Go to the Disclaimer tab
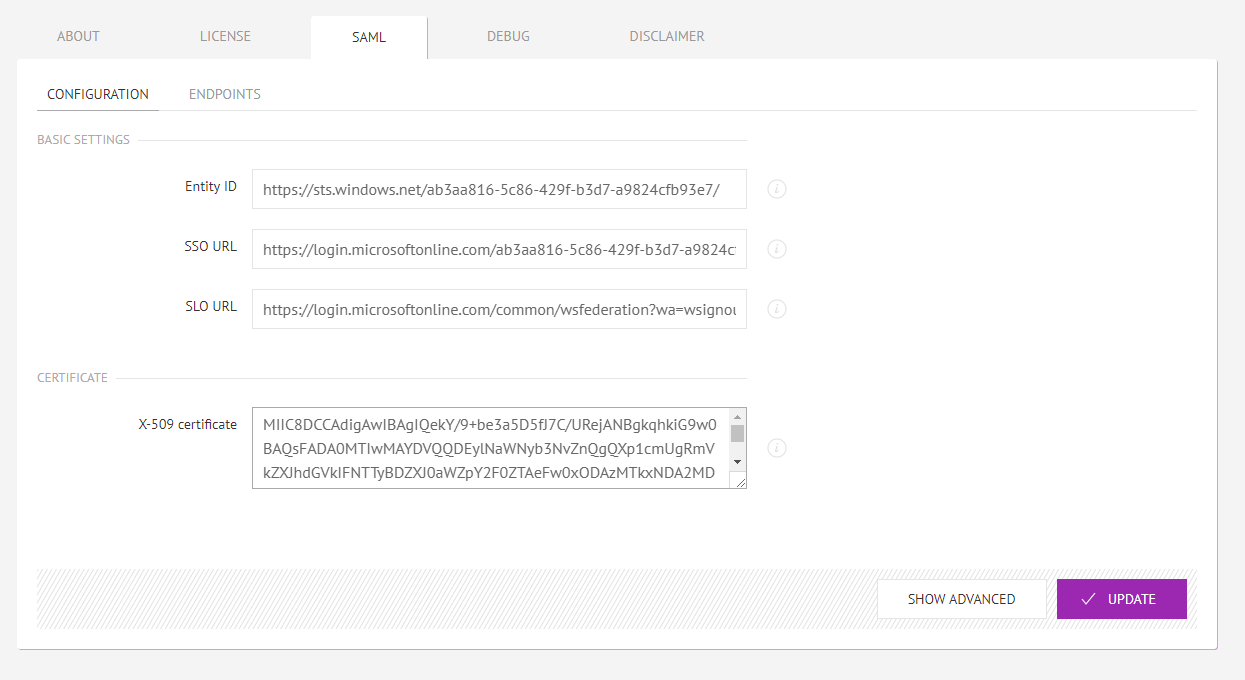Image resolution: width=1245 pixels, height=680 pixels. (667, 37)
